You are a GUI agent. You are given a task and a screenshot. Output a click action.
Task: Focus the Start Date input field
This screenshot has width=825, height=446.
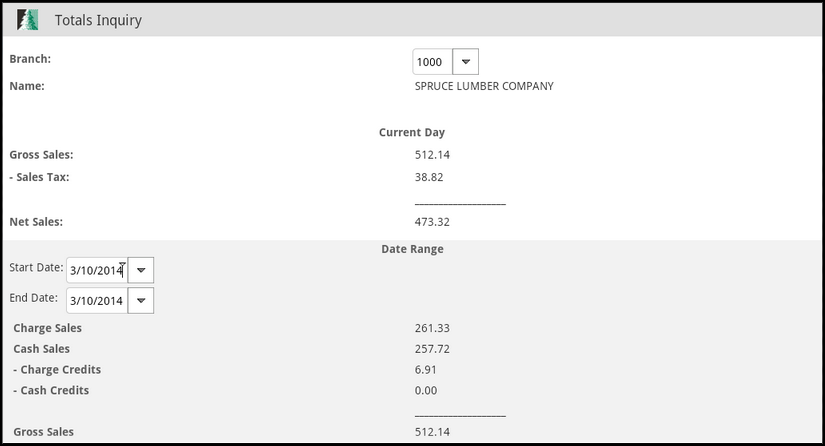pyautogui.click(x=97, y=270)
